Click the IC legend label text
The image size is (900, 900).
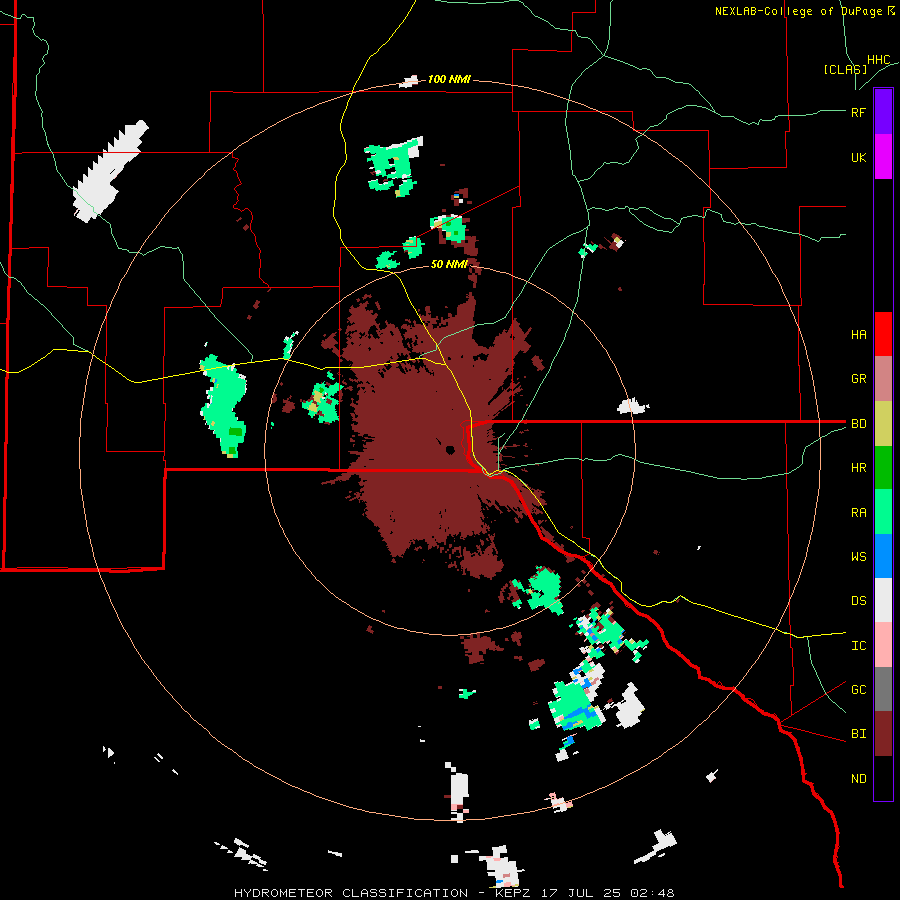click(x=859, y=646)
